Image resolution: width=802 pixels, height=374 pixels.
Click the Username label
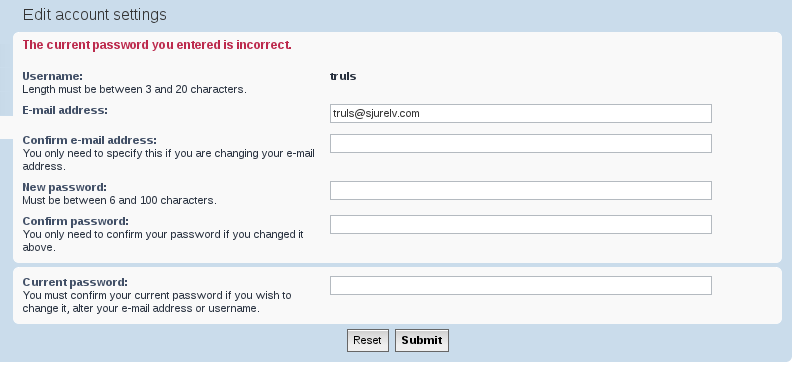(52, 76)
